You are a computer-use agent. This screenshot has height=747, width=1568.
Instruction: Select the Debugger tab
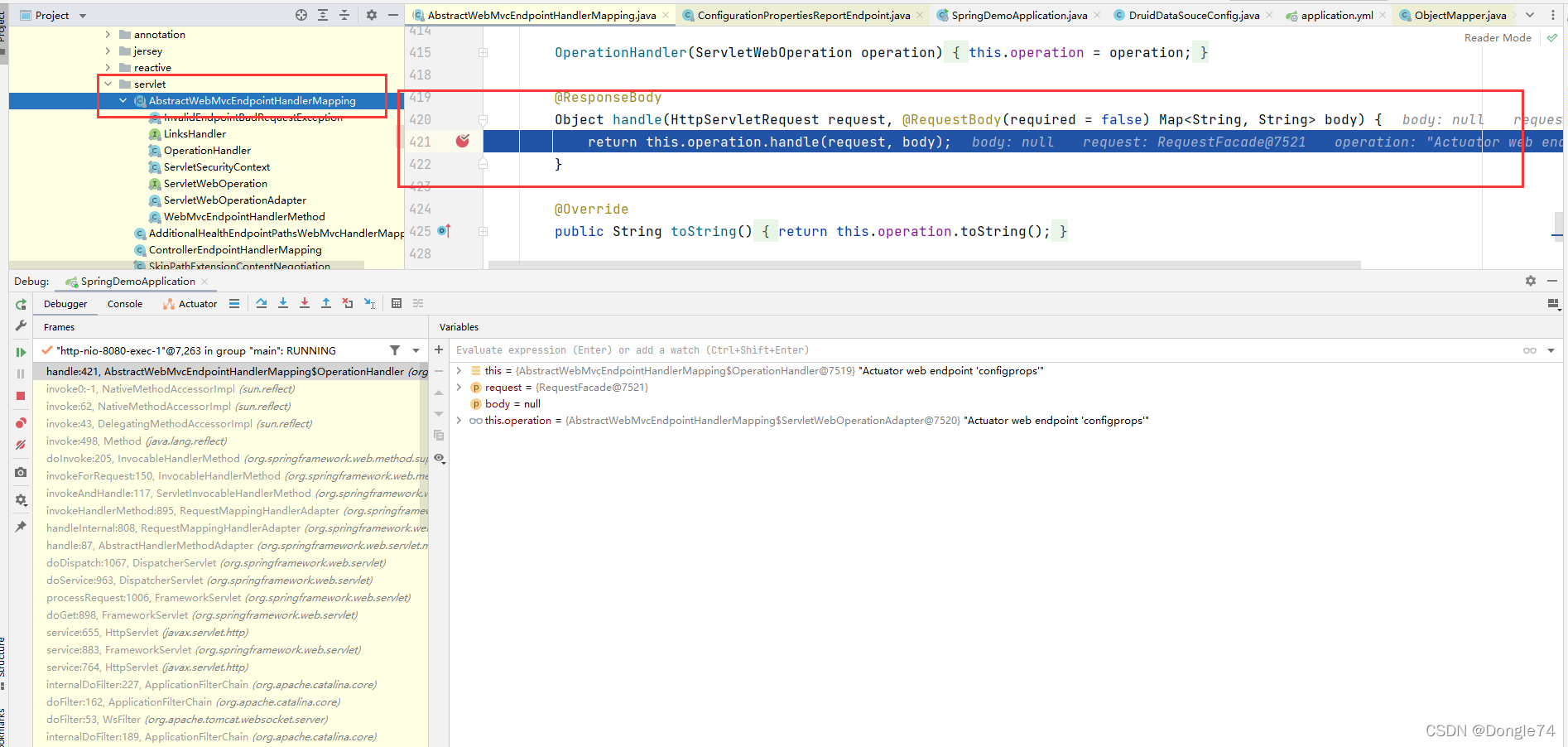click(65, 304)
